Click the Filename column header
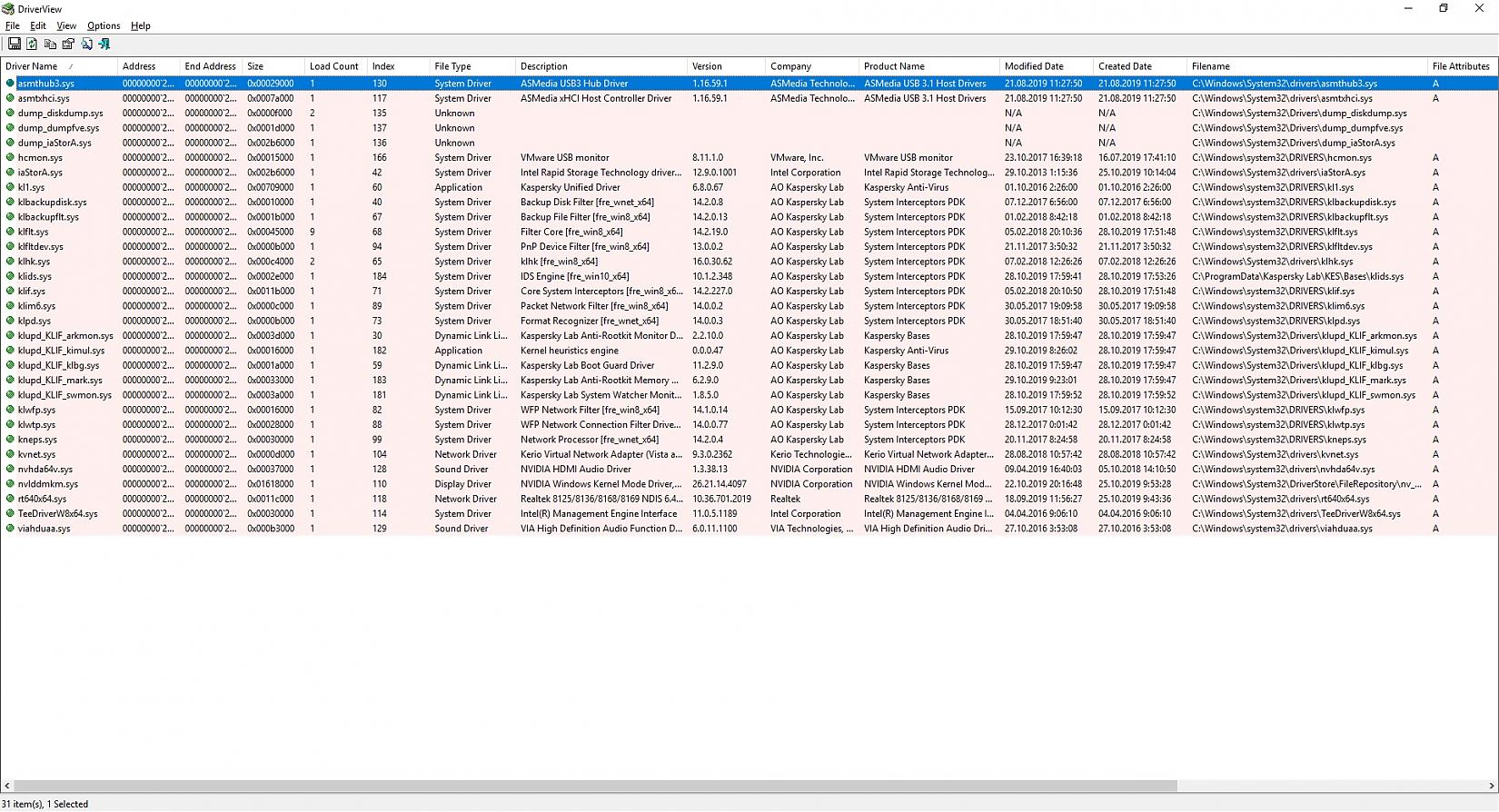 (x=1307, y=66)
